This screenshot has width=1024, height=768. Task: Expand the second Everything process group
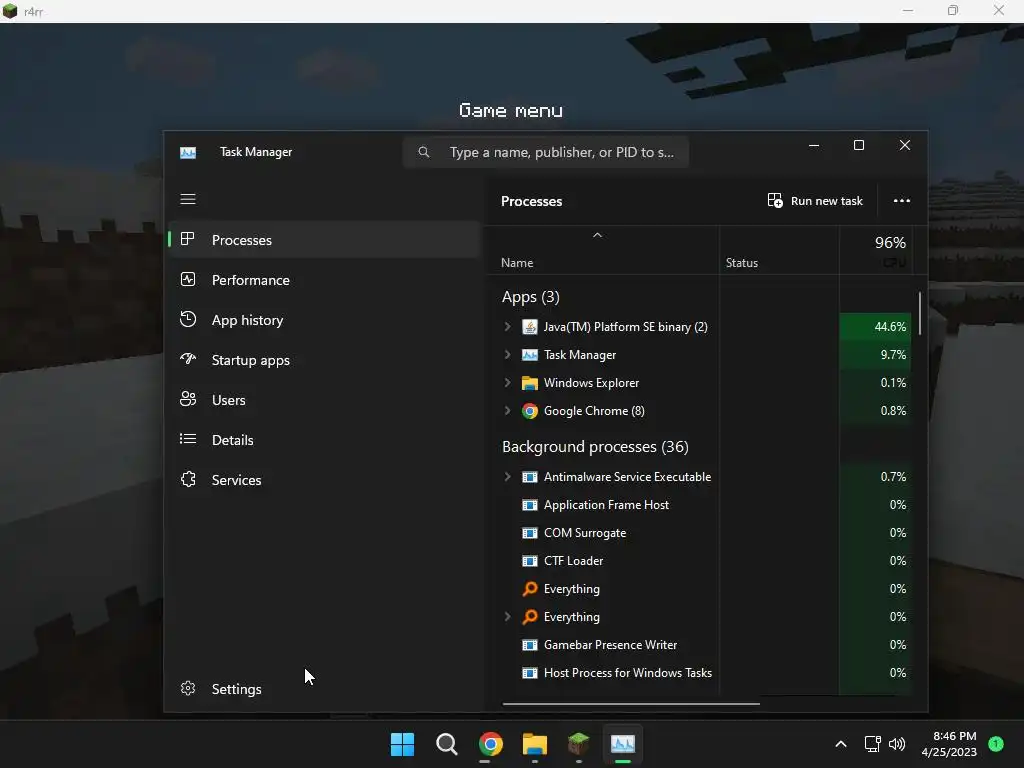(507, 616)
